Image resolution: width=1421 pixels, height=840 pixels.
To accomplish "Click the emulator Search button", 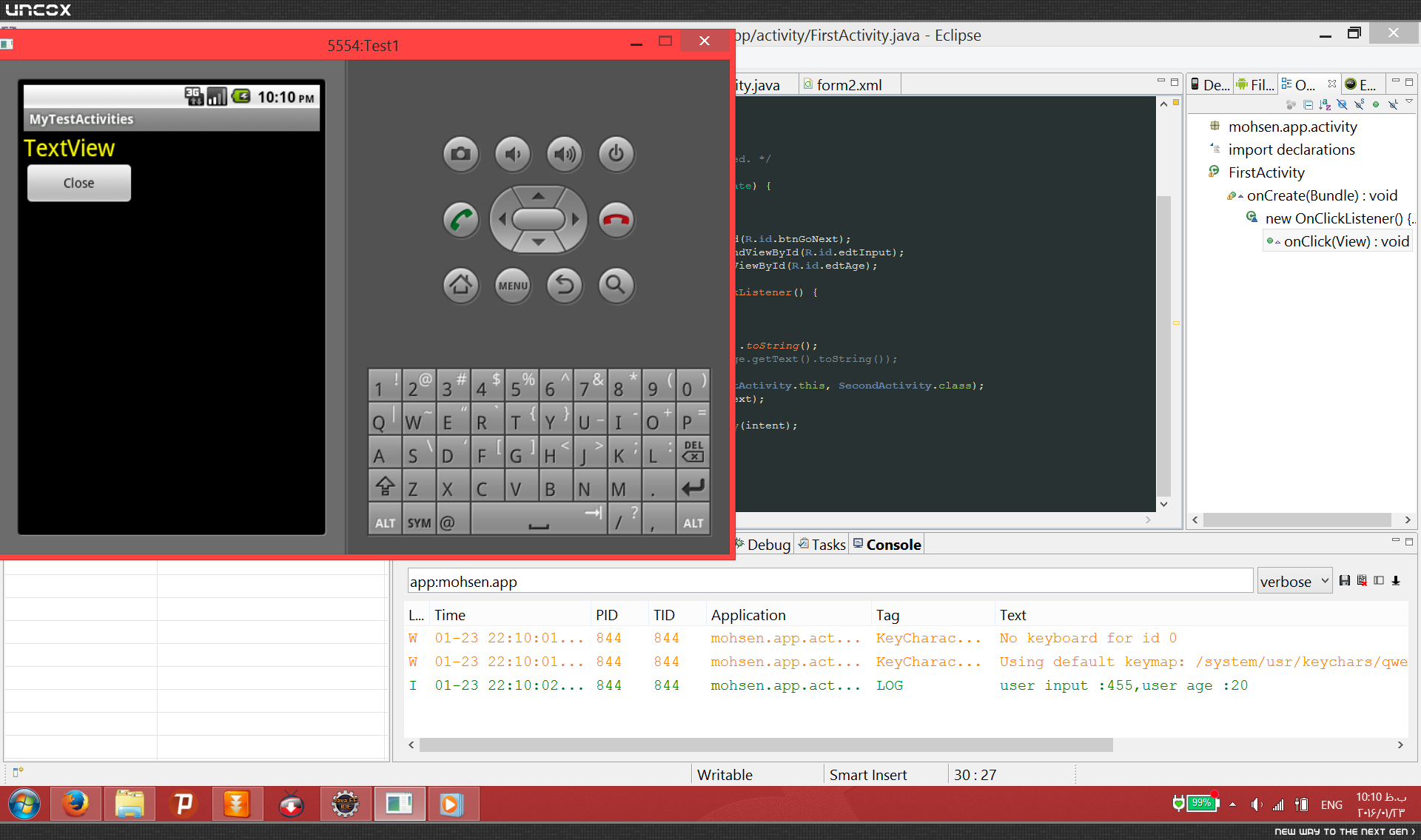I will point(616,285).
